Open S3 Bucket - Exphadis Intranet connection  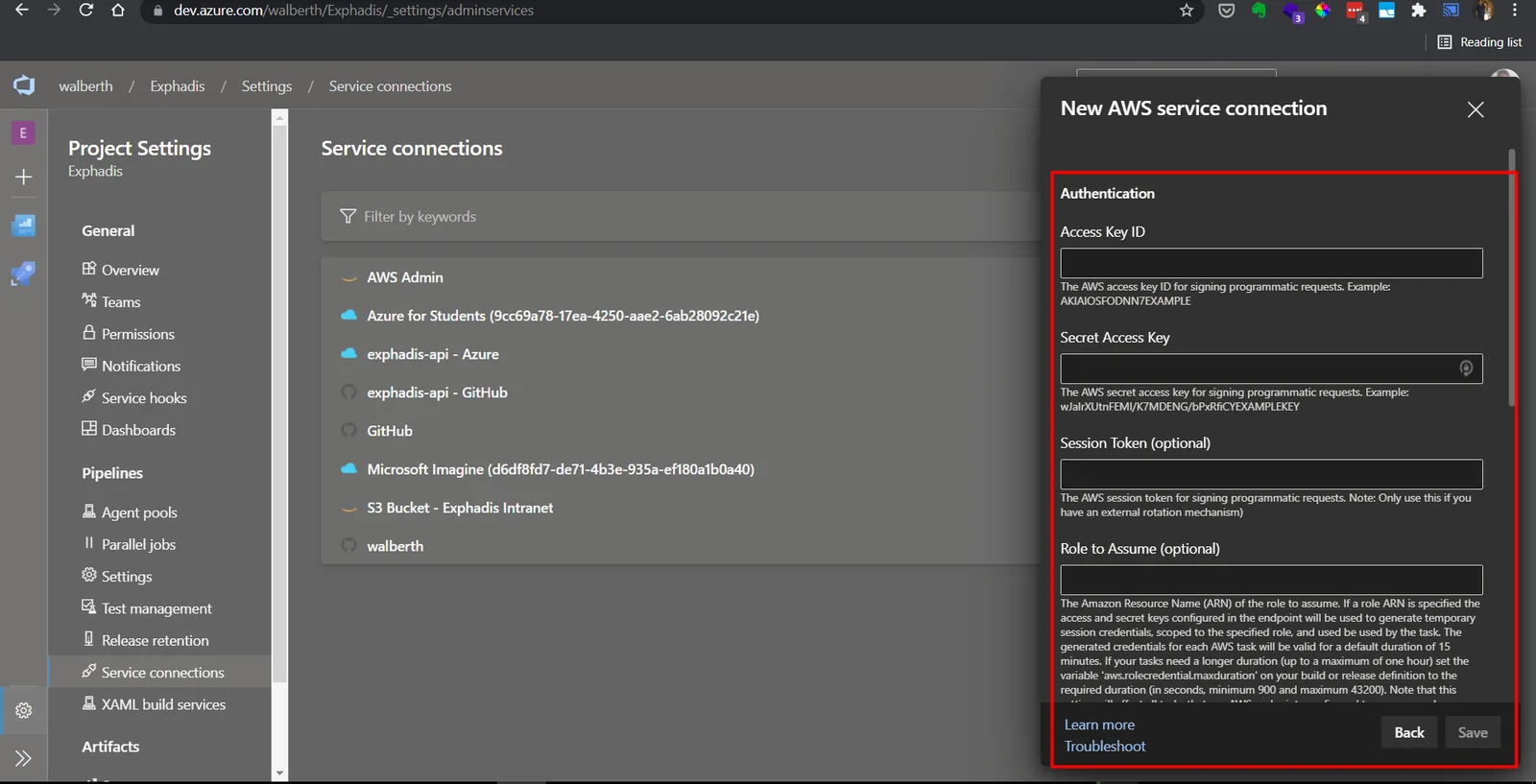pyautogui.click(x=460, y=508)
